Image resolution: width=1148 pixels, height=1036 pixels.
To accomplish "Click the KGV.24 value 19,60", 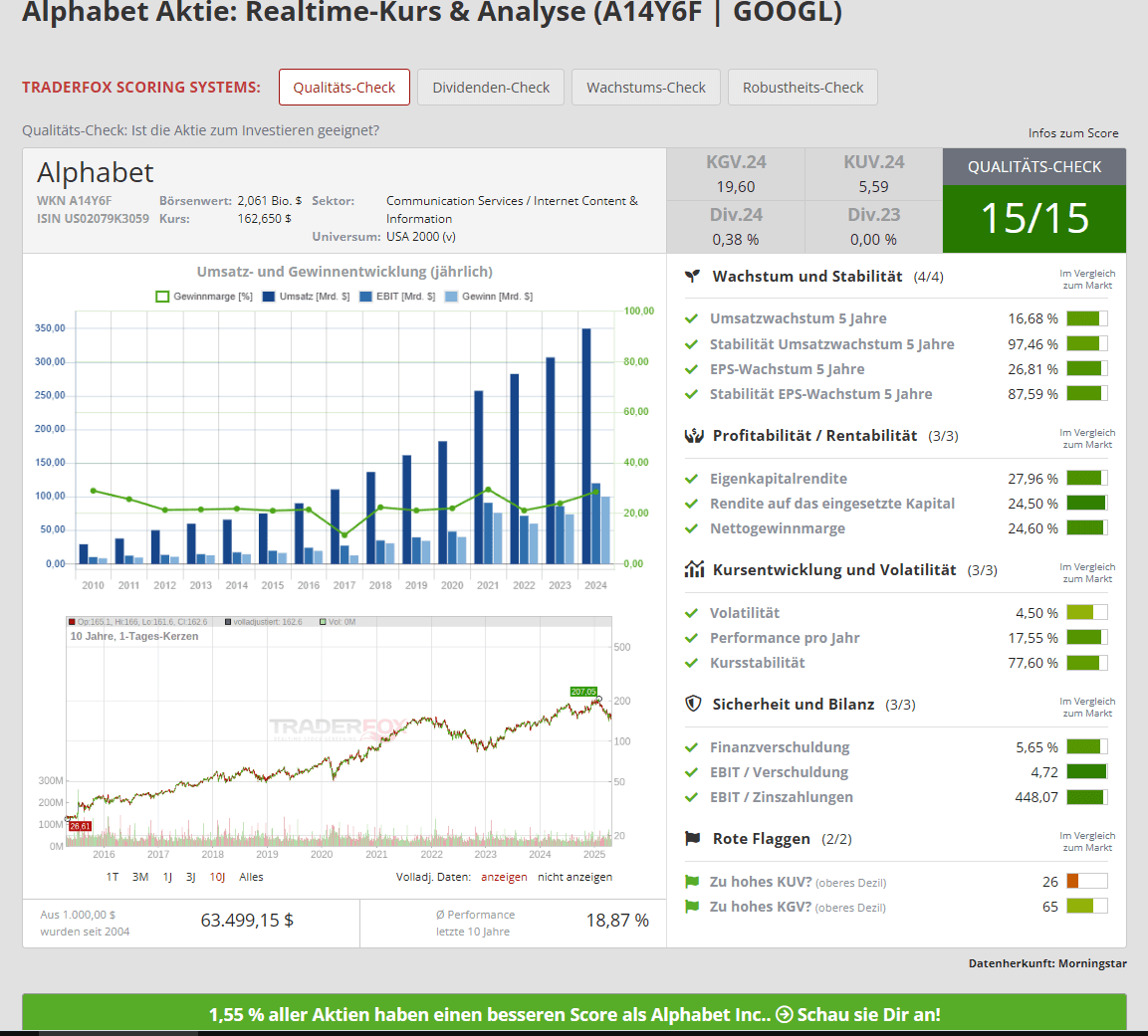I will [x=736, y=187].
